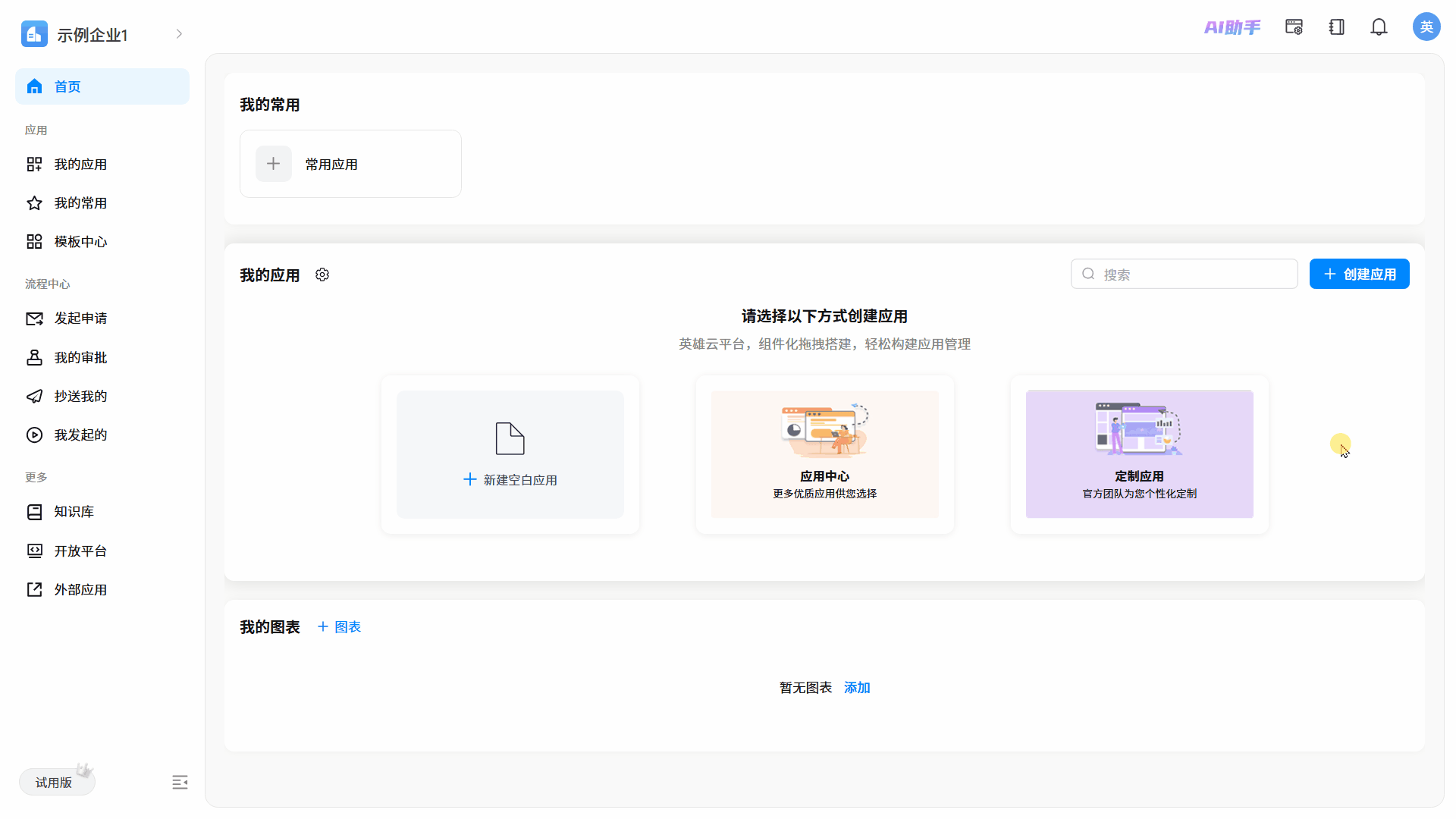This screenshot has height=819, width=1456.
Task: Focus the 搜索 app search field
Action: [x=1185, y=274]
